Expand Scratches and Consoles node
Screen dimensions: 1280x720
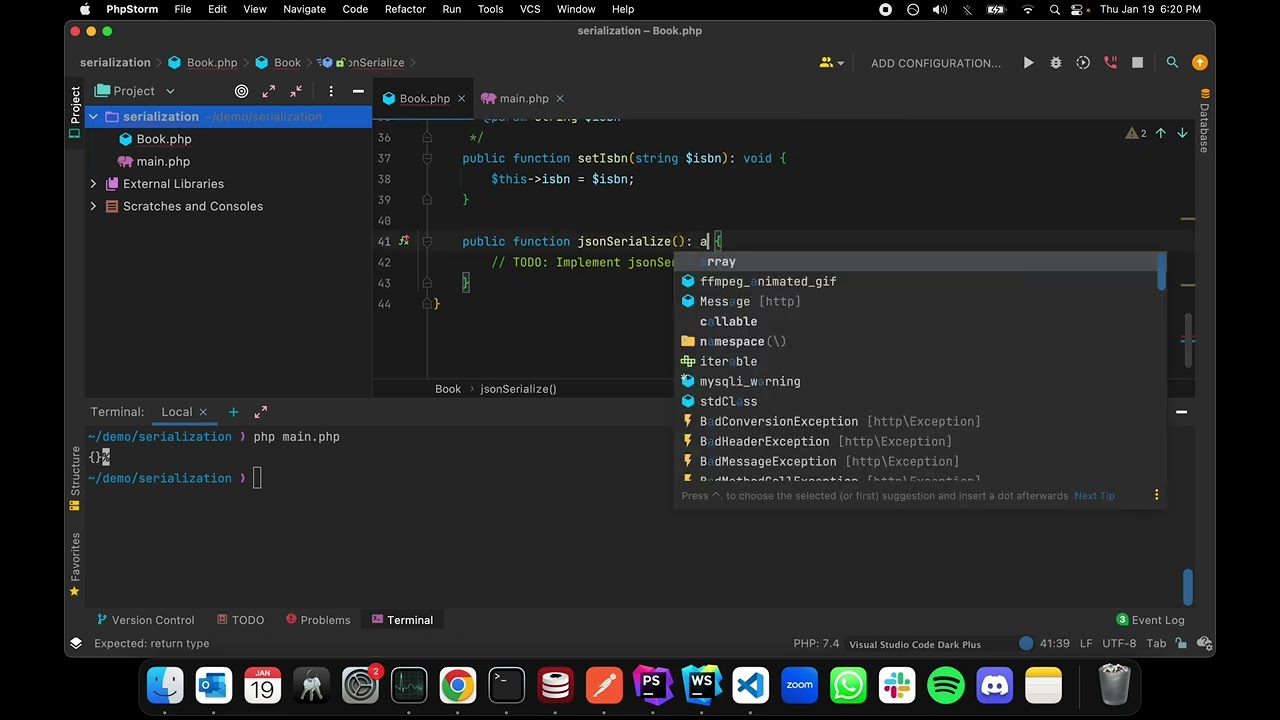coord(93,206)
